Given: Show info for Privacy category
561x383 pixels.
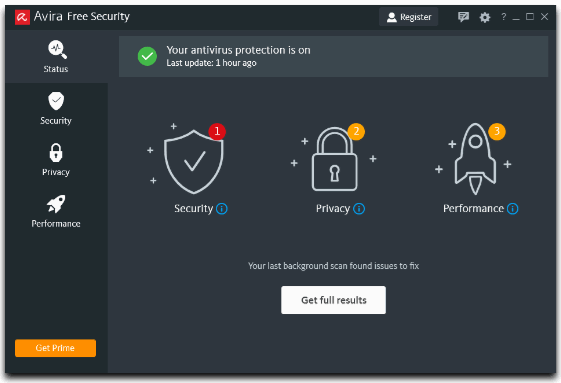Looking at the screenshot, I should point(359,209).
